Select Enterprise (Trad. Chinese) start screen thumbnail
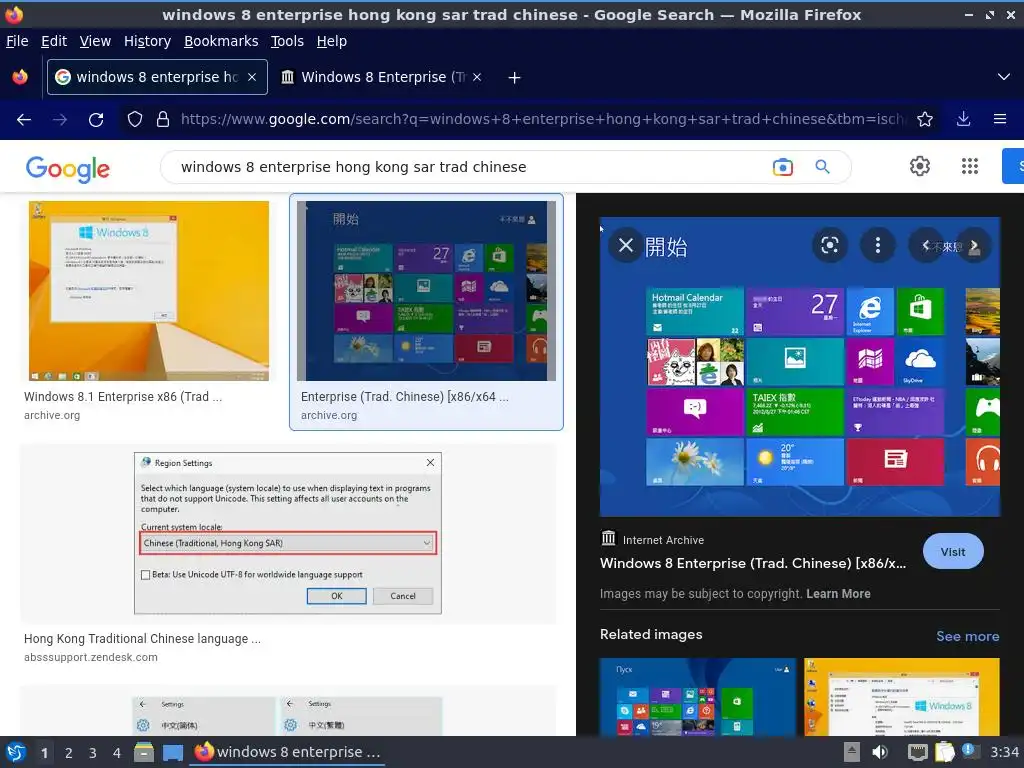 (x=426, y=291)
